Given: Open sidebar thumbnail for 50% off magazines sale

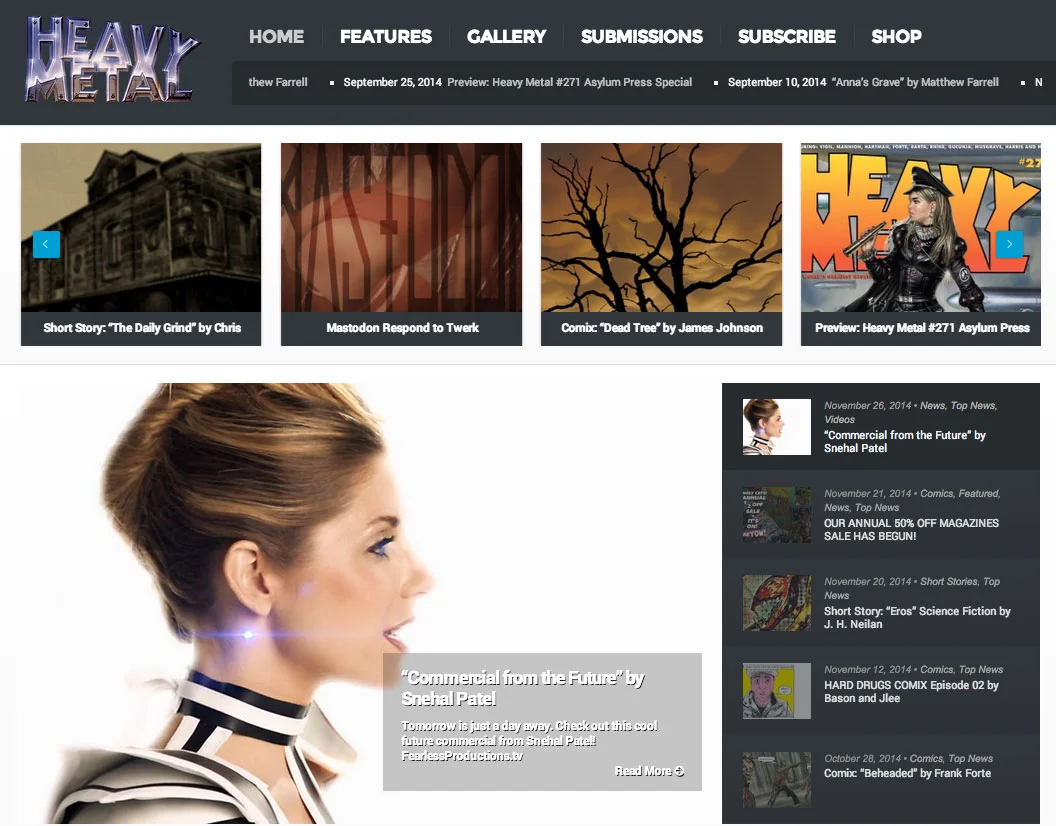Looking at the screenshot, I should pyautogui.click(x=777, y=515).
